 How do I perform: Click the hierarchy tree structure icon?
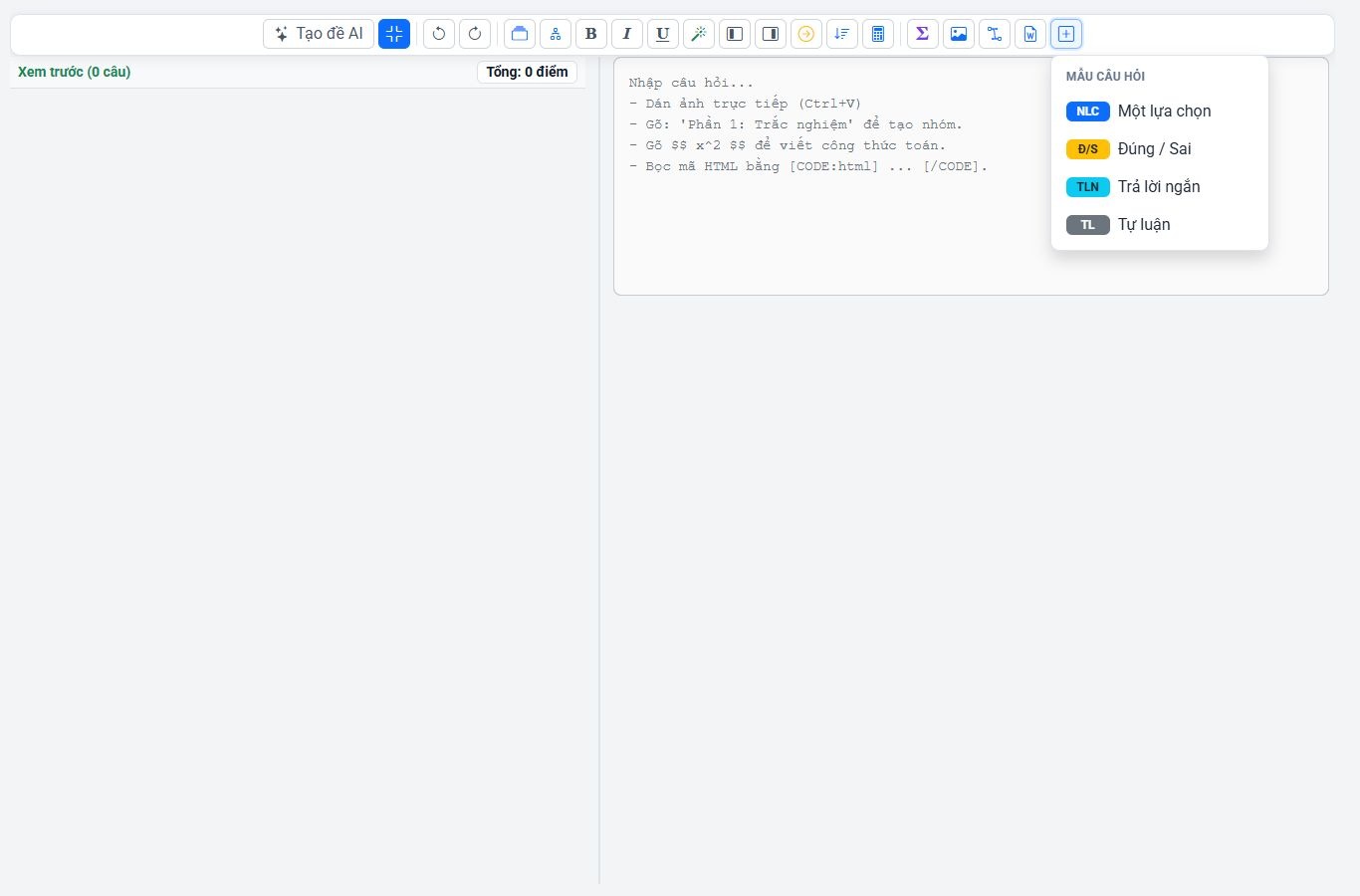(x=556, y=34)
